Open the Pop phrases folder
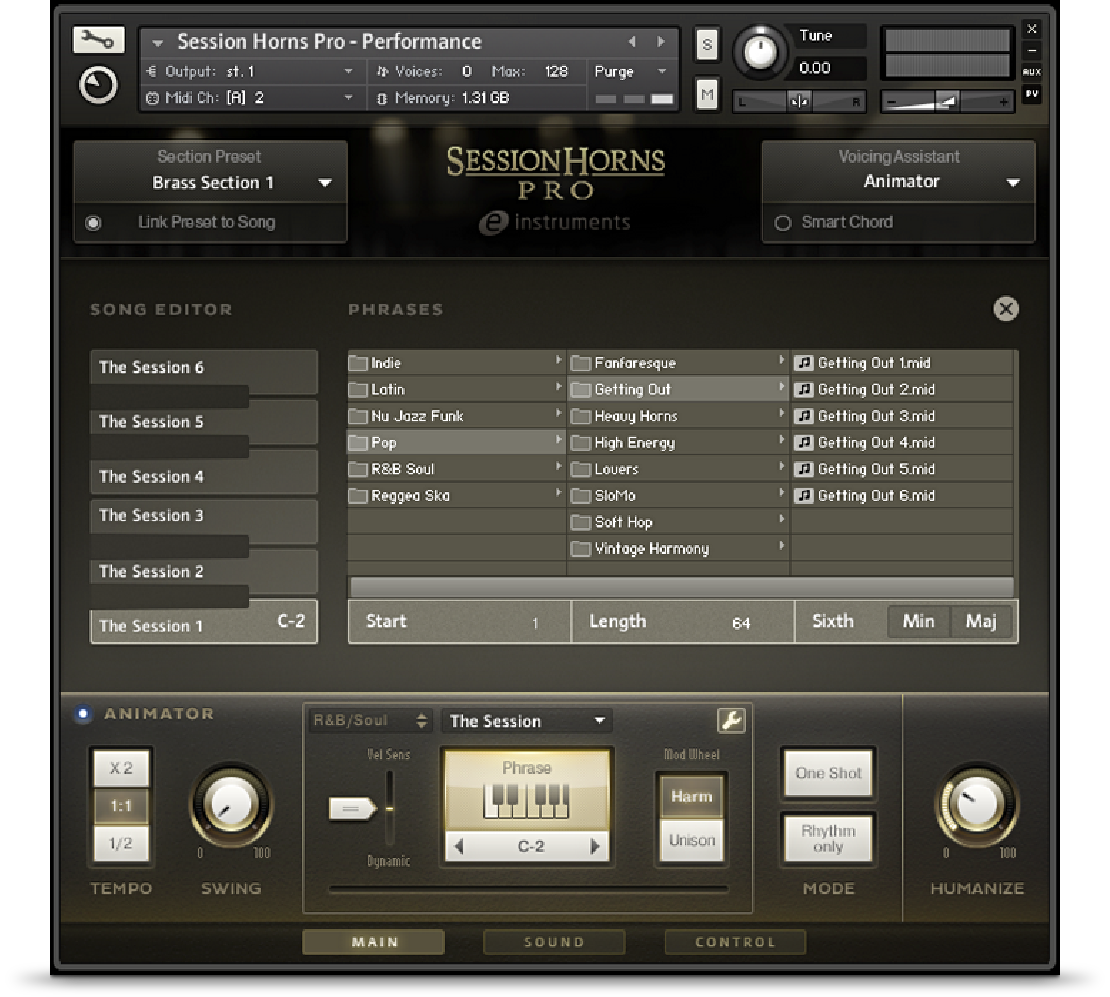Screen dimensions: 1110x997 (x=456, y=443)
